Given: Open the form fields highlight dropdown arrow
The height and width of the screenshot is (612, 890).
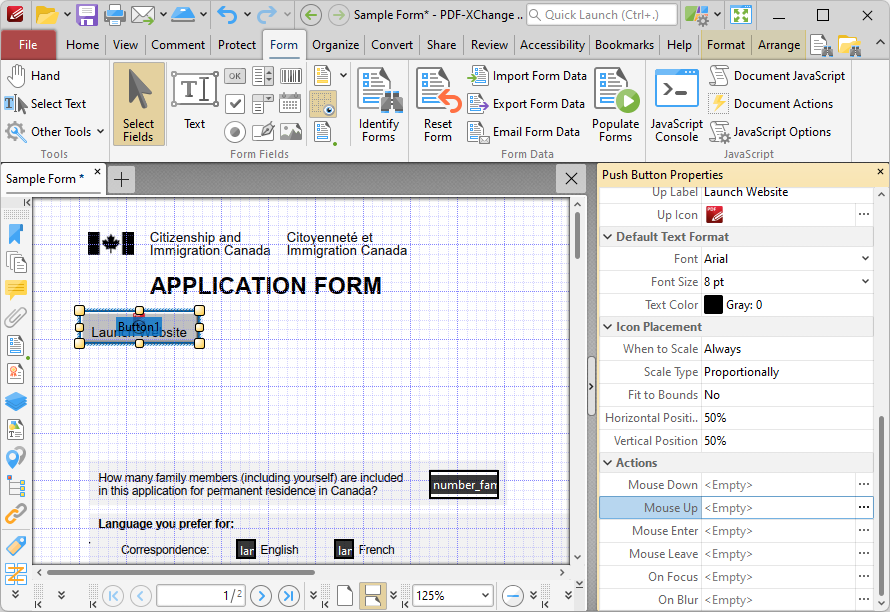Looking at the screenshot, I should (x=343, y=75).
